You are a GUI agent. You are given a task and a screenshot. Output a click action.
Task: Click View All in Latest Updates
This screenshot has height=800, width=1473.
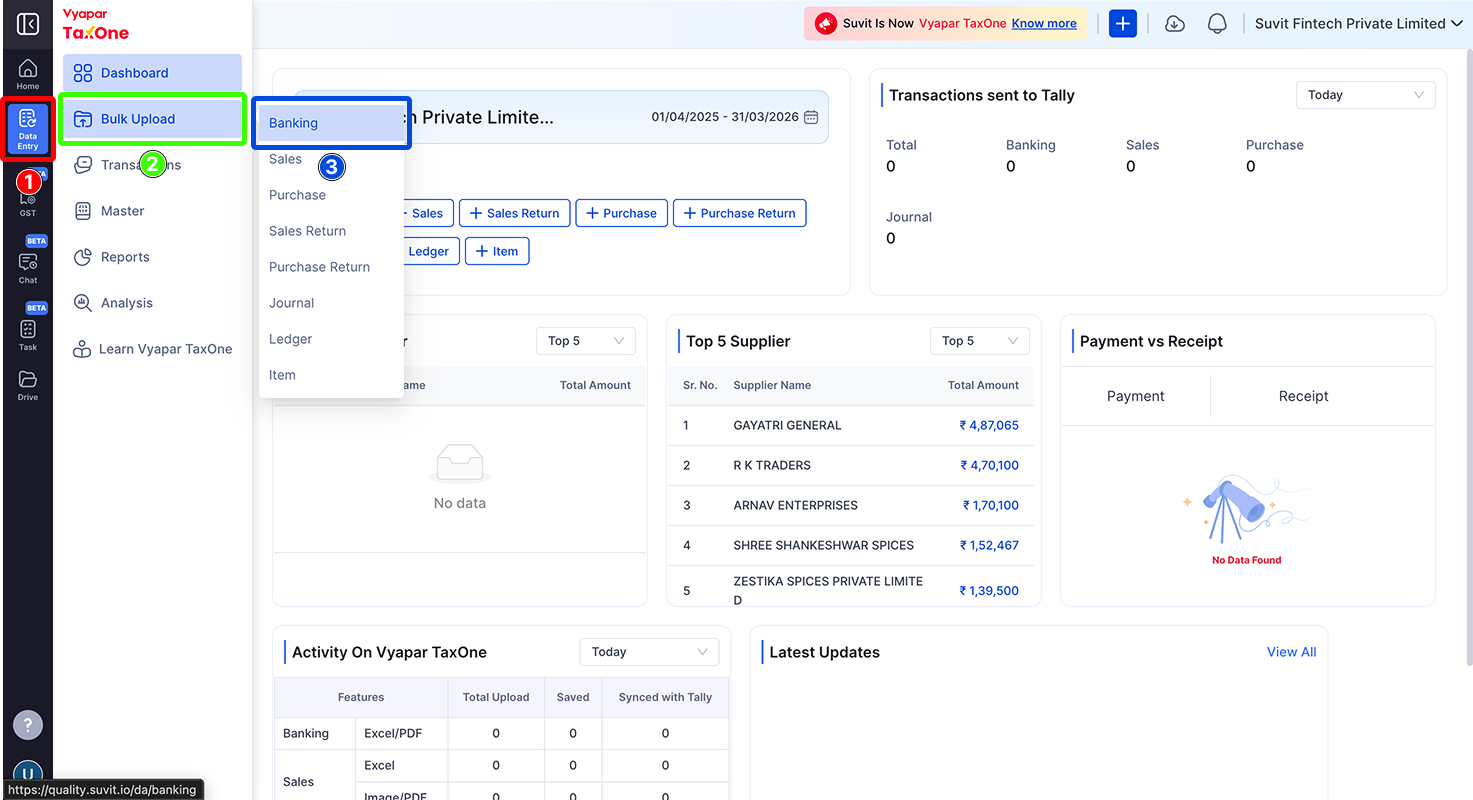[1291, 652]
